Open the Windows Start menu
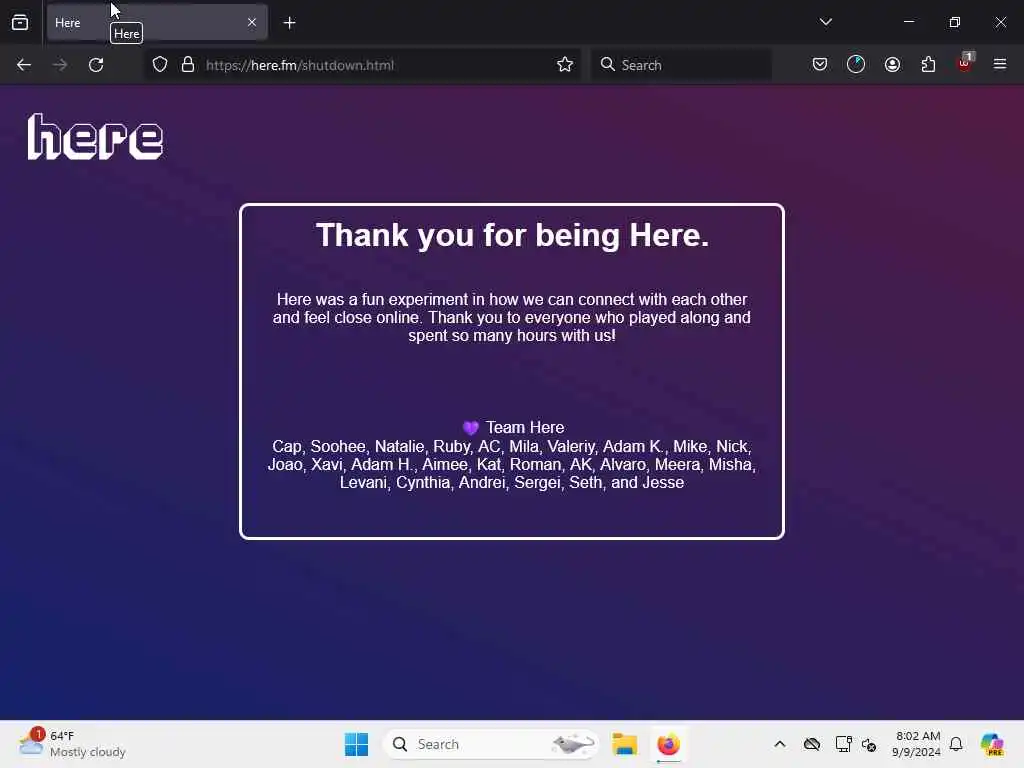The image size is (1024, 768). coord(357,744)
